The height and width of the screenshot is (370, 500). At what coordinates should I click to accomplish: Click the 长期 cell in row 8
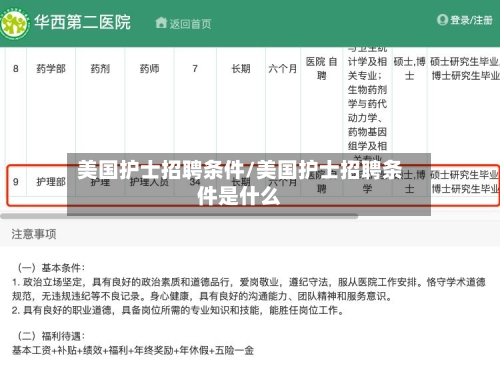[x=241, y=69]
